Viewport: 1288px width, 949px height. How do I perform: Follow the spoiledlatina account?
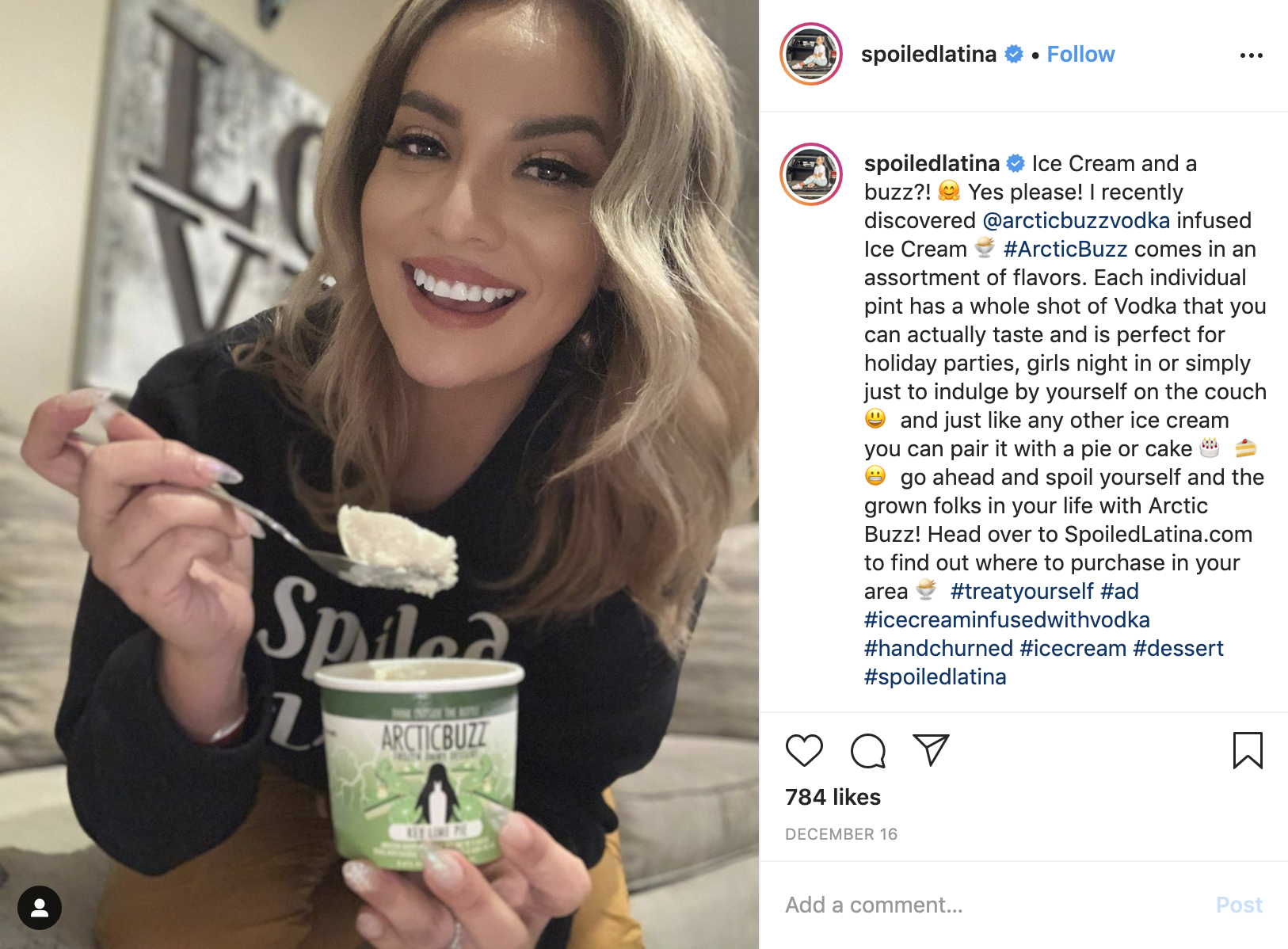pyautogui.click(x=1080, y=54)
